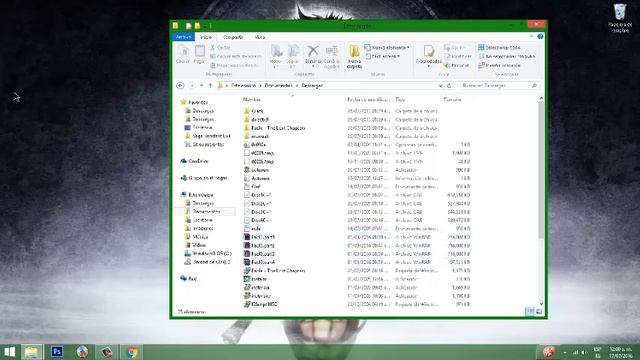Click Pegar acceso directo
Image resolution: width=640 pixels, height=360 pixels.
(x=235, y=65)
